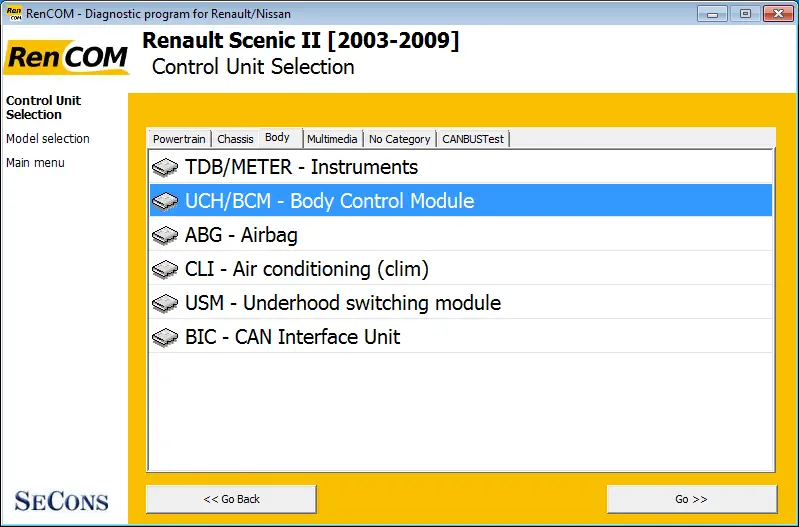This screenshot has height=527, width=799.
Task: Return to Main menu from sidebar
Action: [x=35, y=163]
